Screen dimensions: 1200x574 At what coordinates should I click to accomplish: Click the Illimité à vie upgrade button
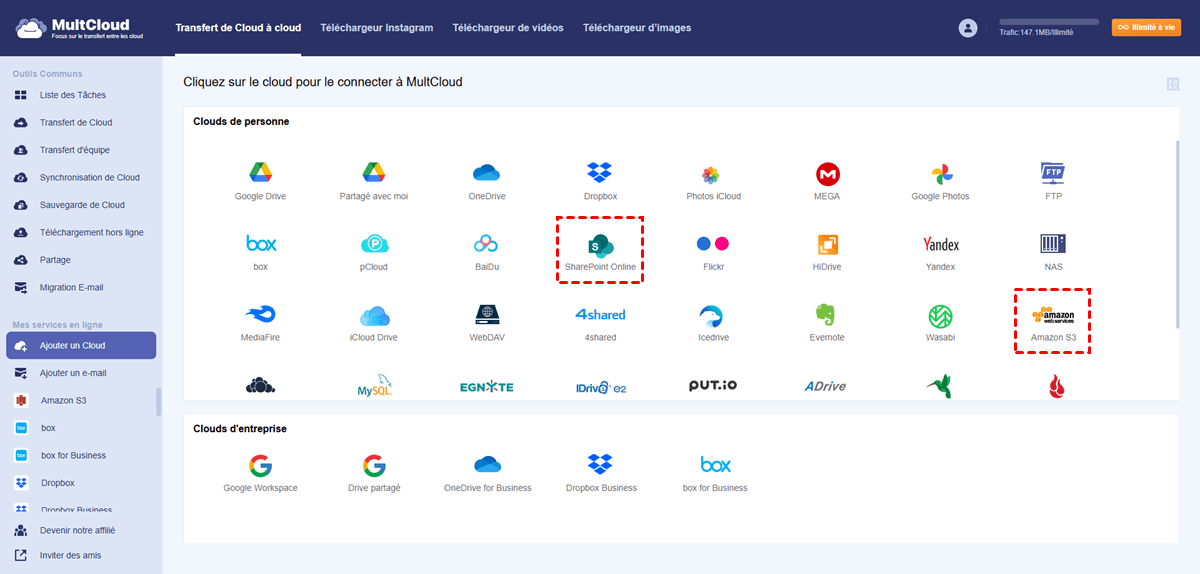(x=1146, y=28)
